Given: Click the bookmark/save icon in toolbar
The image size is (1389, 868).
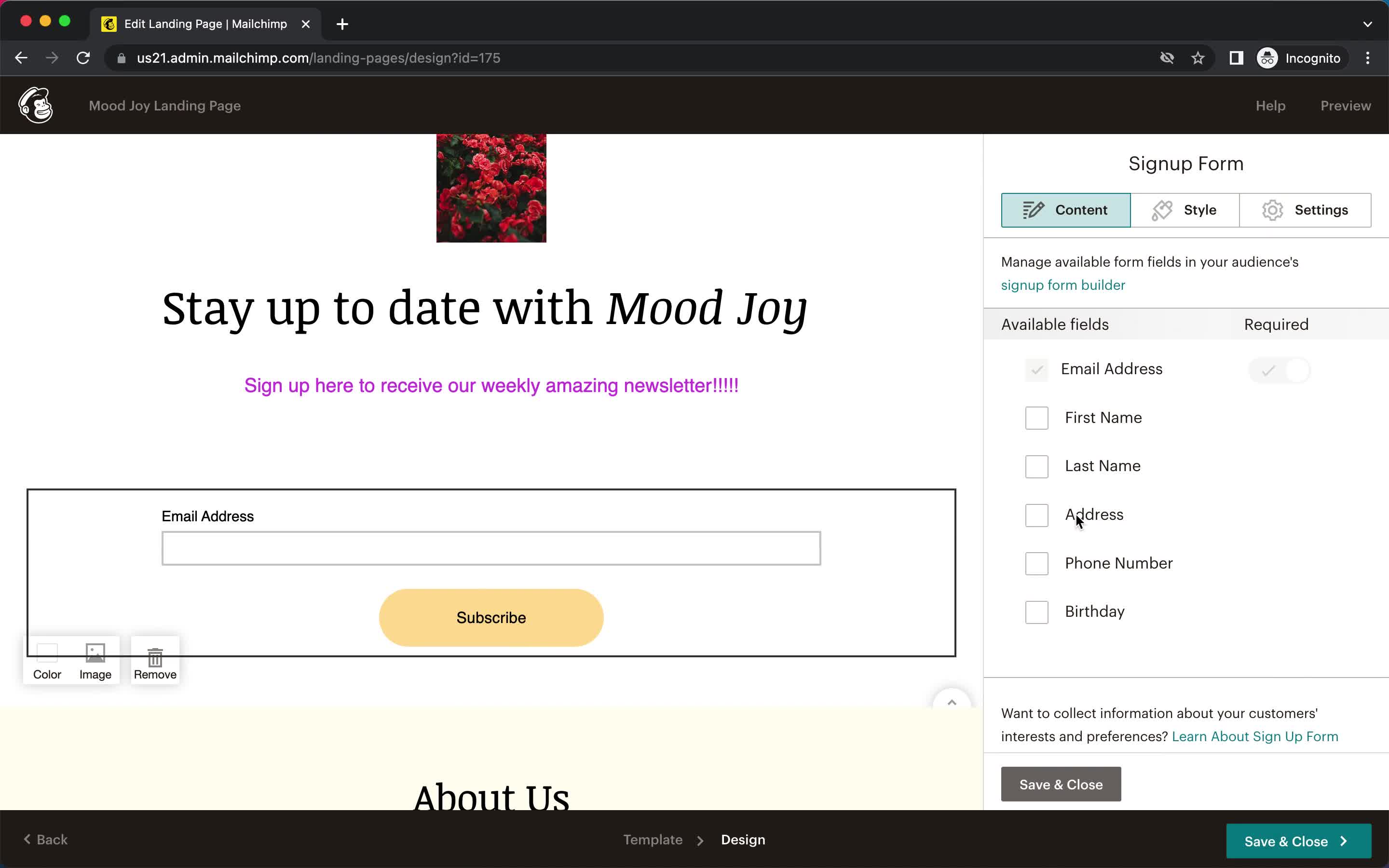Looking at the screenshot, I should (x=1198, y=58).
